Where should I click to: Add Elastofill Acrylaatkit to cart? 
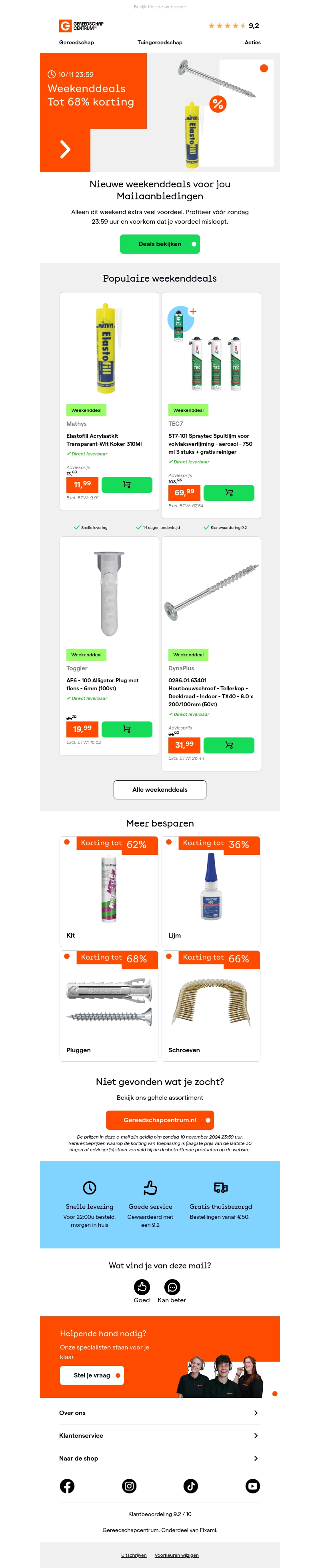(127, 485)
